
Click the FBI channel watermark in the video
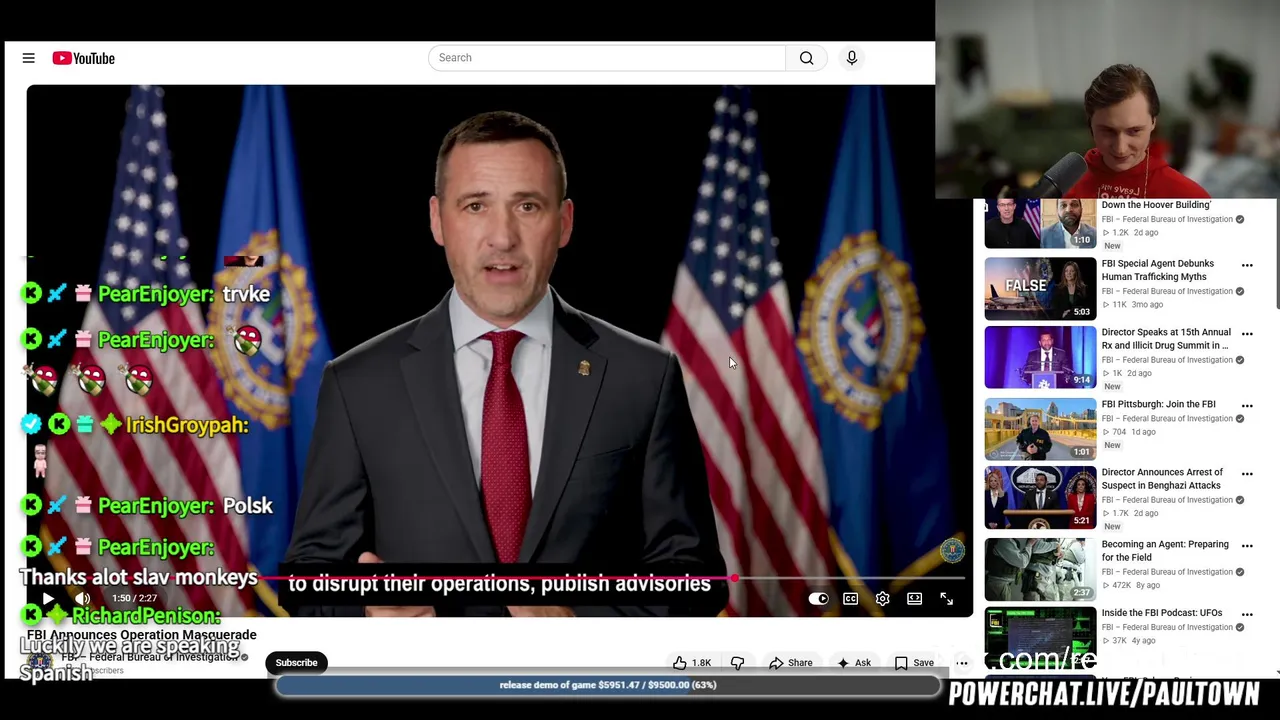pos(952,549)
